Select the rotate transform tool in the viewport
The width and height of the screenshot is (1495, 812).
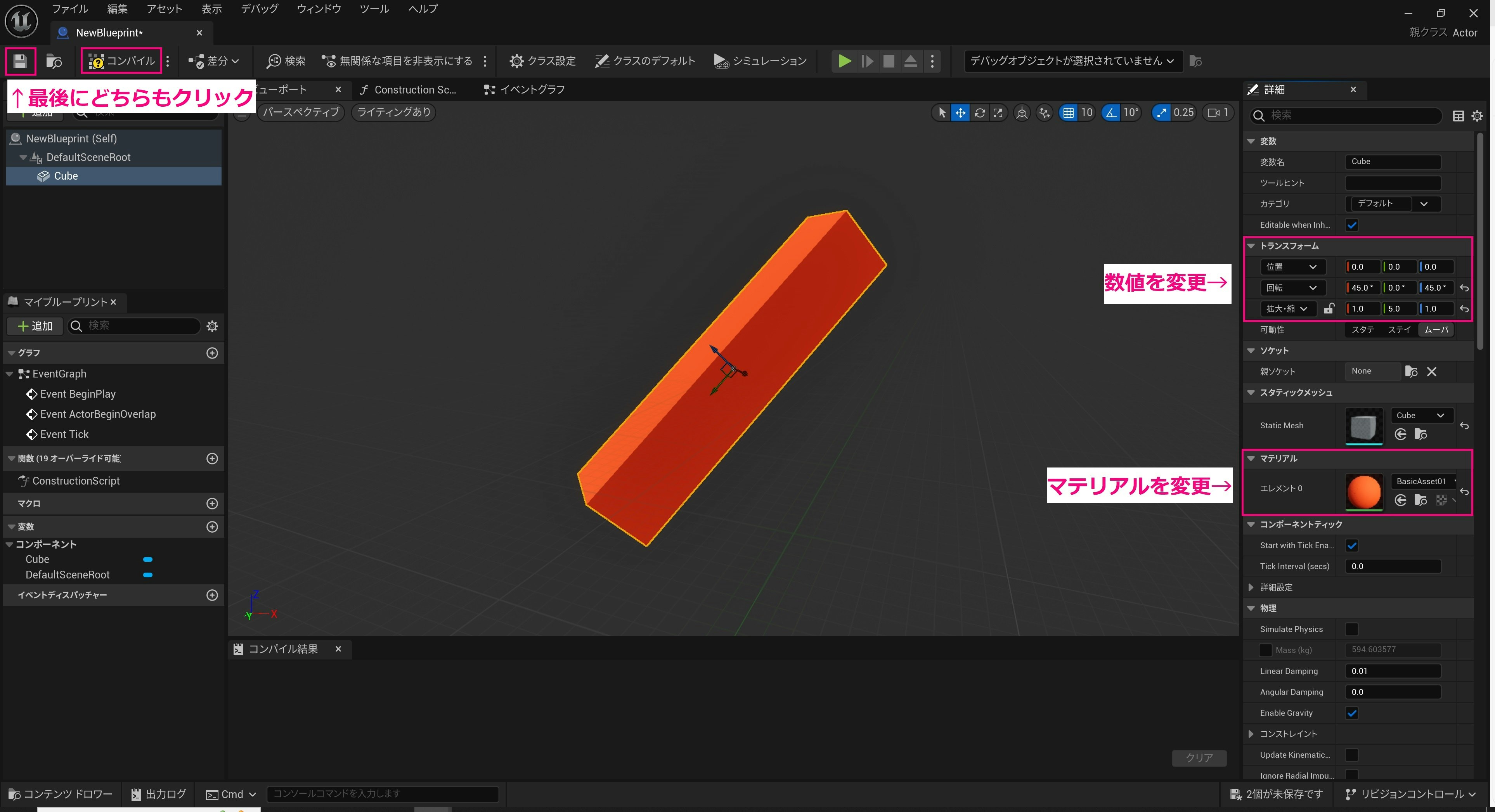979,112
